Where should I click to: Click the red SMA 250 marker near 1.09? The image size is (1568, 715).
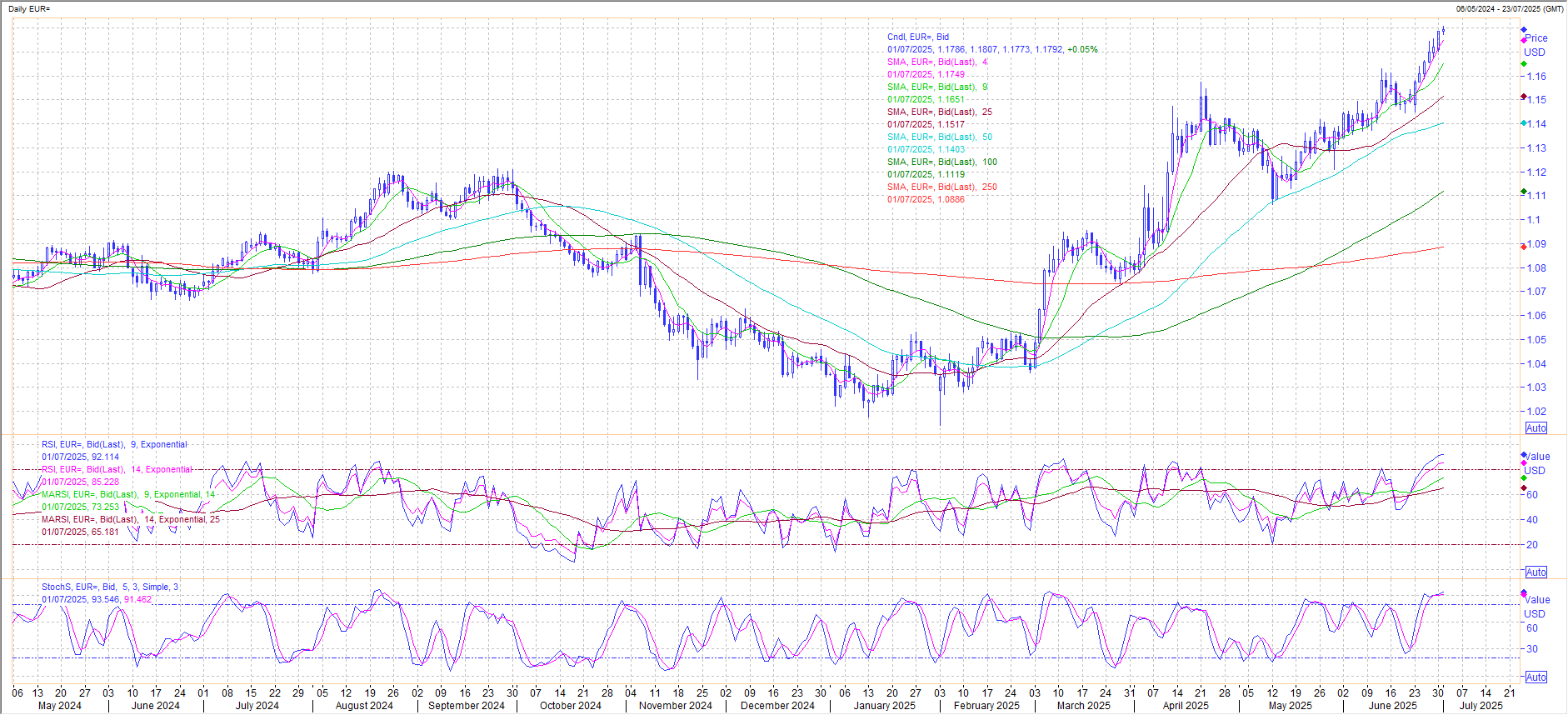pos(1524,246)
